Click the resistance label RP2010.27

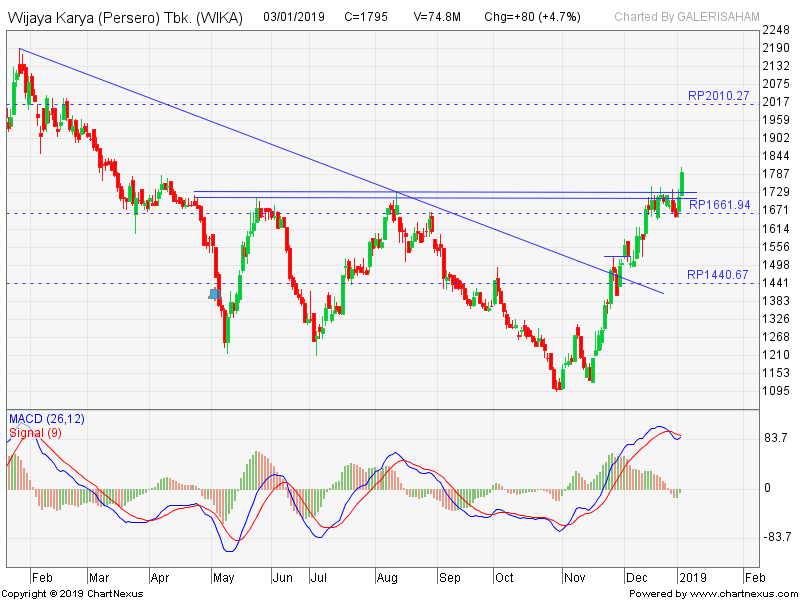pos(718,95)
